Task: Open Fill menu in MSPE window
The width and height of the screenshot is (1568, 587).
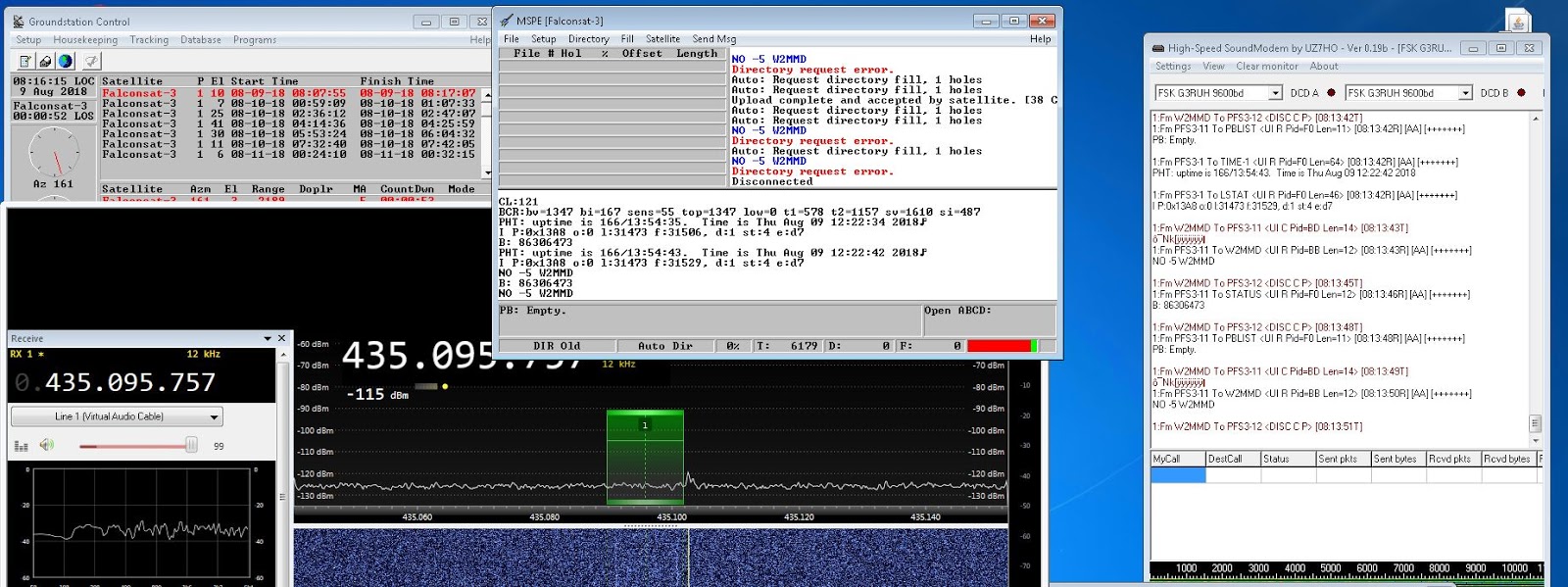Action: 627,39
